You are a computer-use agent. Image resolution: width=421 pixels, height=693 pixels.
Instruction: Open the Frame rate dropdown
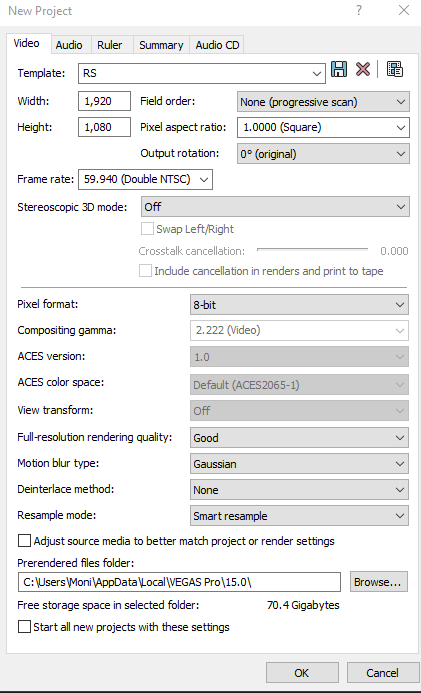(x=145, y=179)
